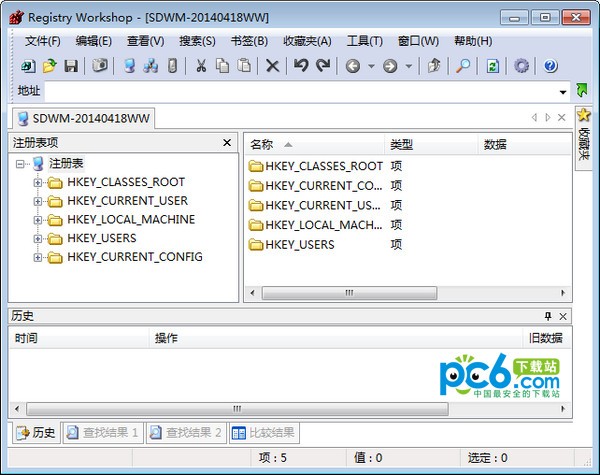Select the SDWM-20140418WW document tab

point(84,119)
